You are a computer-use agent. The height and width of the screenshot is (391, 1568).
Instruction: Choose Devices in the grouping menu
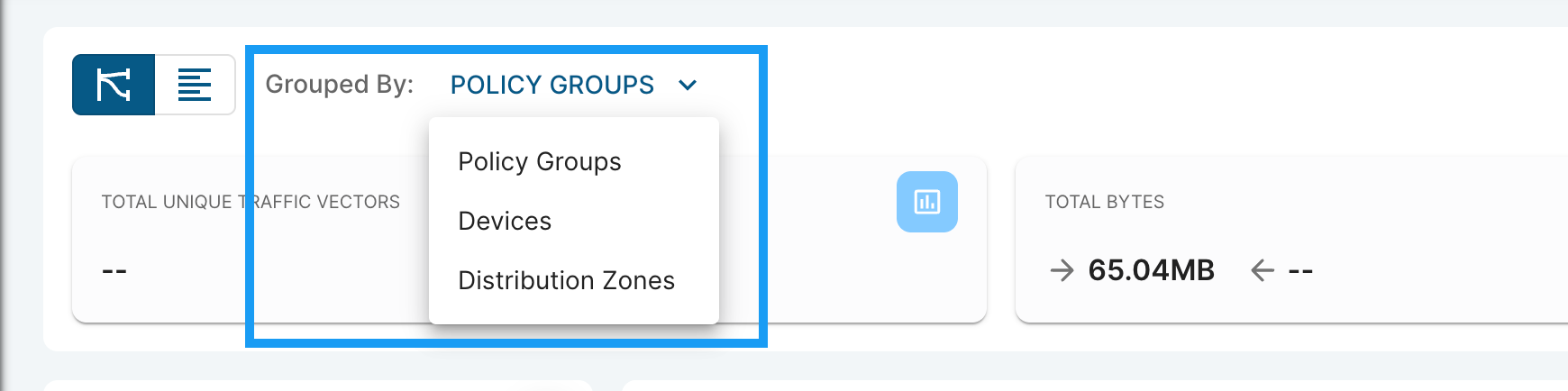click(505, 222)
